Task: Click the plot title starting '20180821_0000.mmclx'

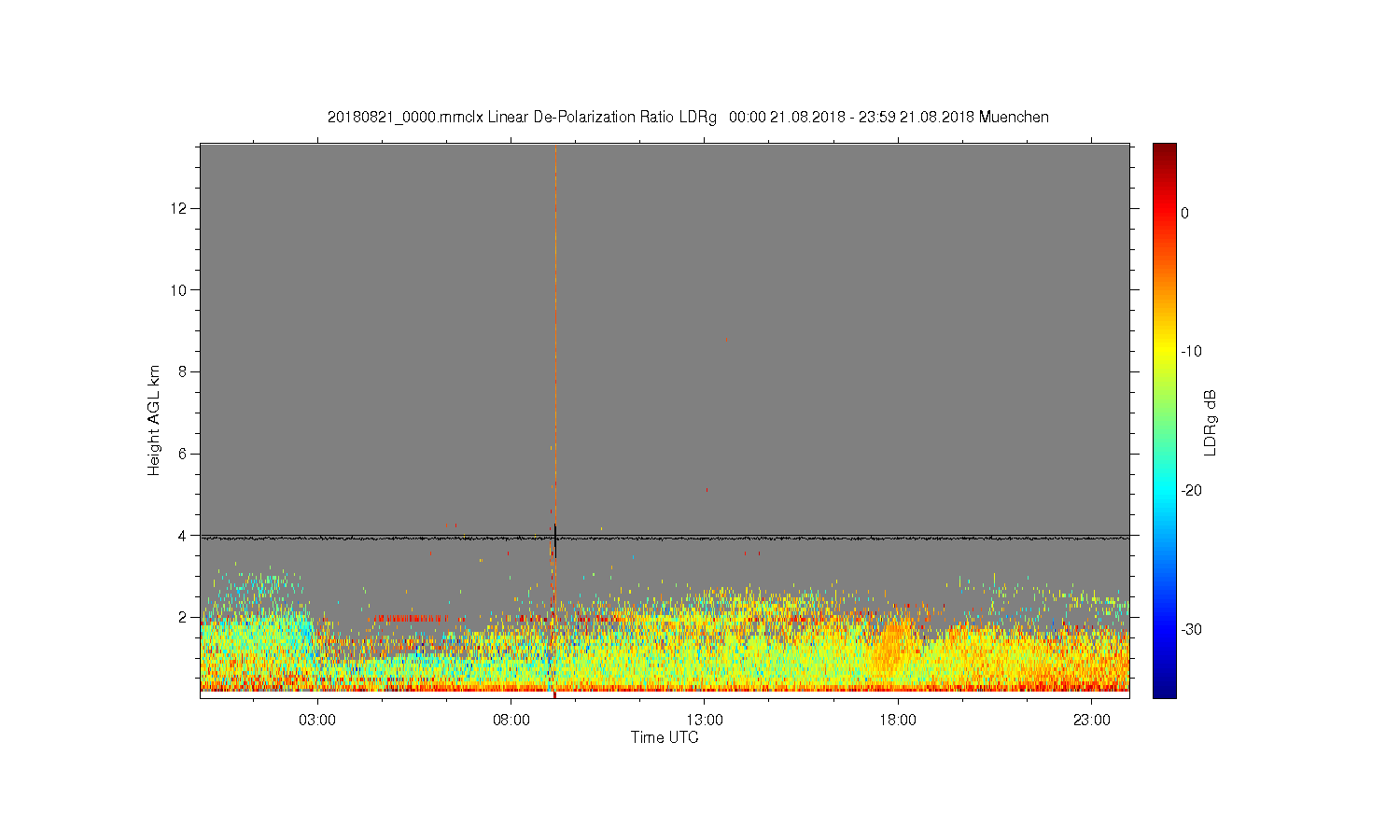Action: pyautogui.click(x=688, y=118)
